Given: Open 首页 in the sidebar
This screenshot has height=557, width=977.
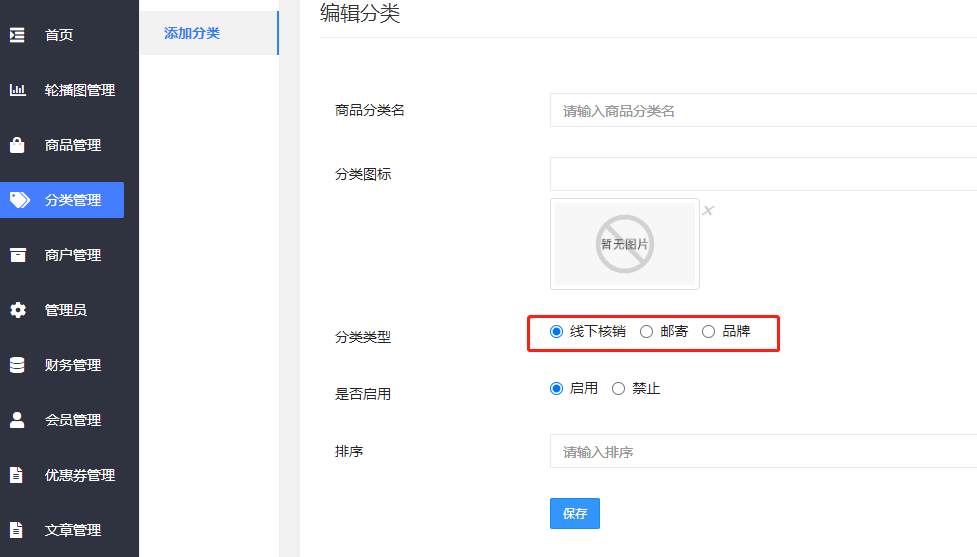Looking at the screenshot, I should [x=59, y=35].
